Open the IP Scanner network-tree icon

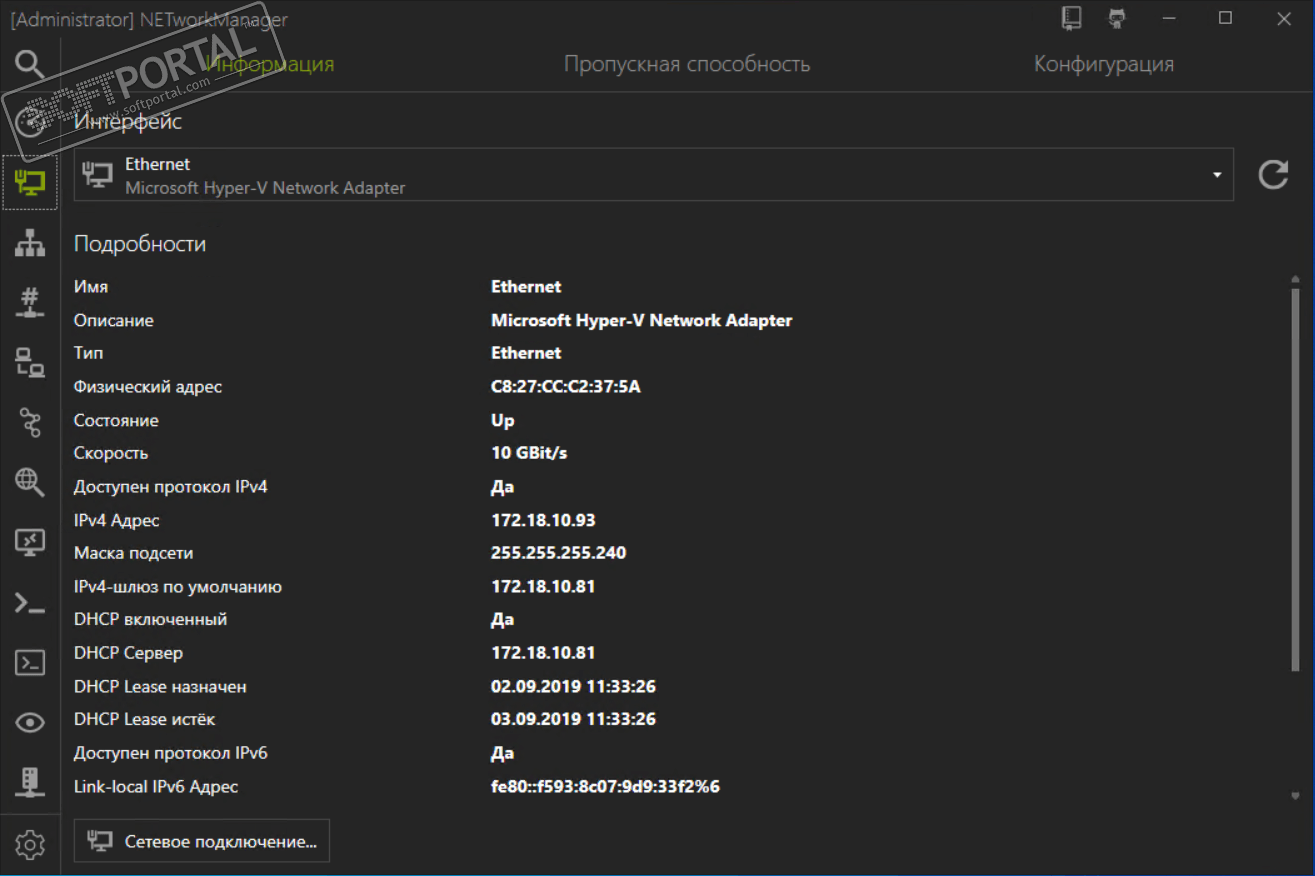pyautogui.click(x=30, y=242)
